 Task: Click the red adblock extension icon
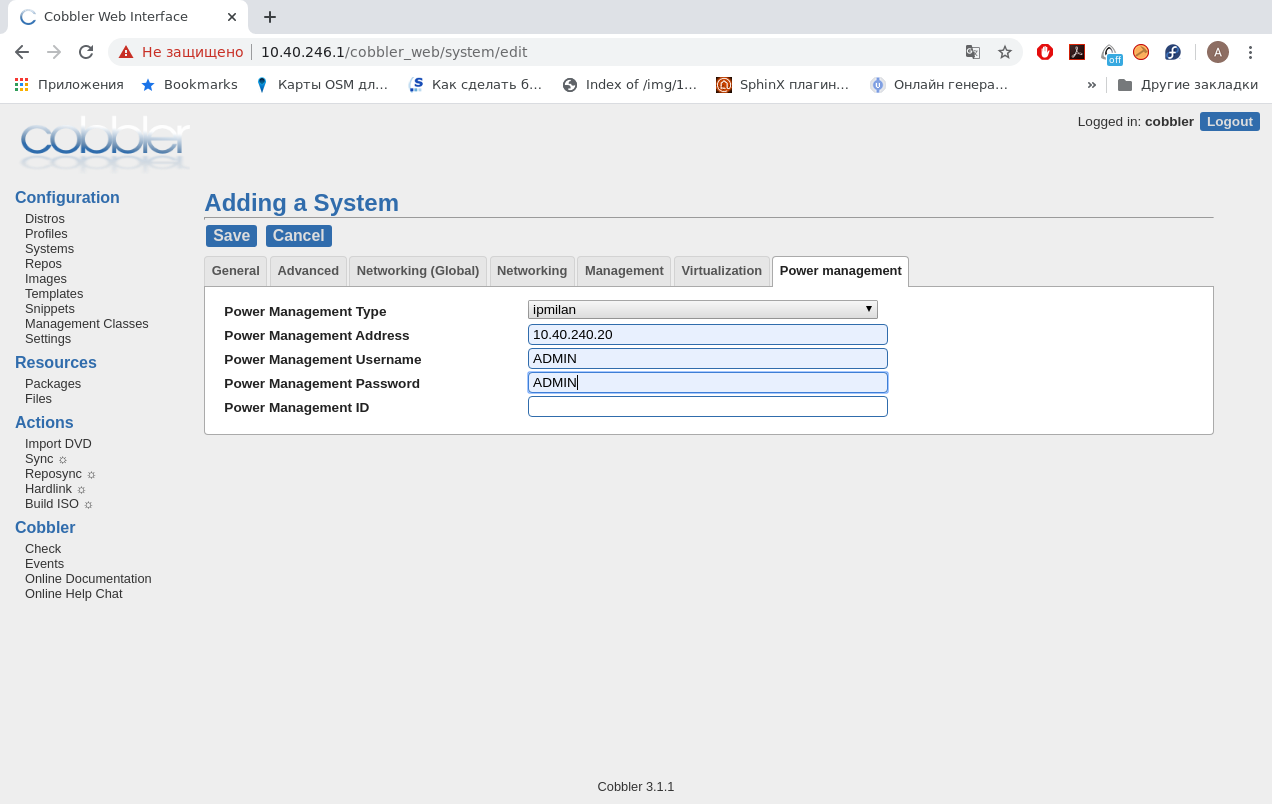pyautogui.click(x=1045, y=52)
